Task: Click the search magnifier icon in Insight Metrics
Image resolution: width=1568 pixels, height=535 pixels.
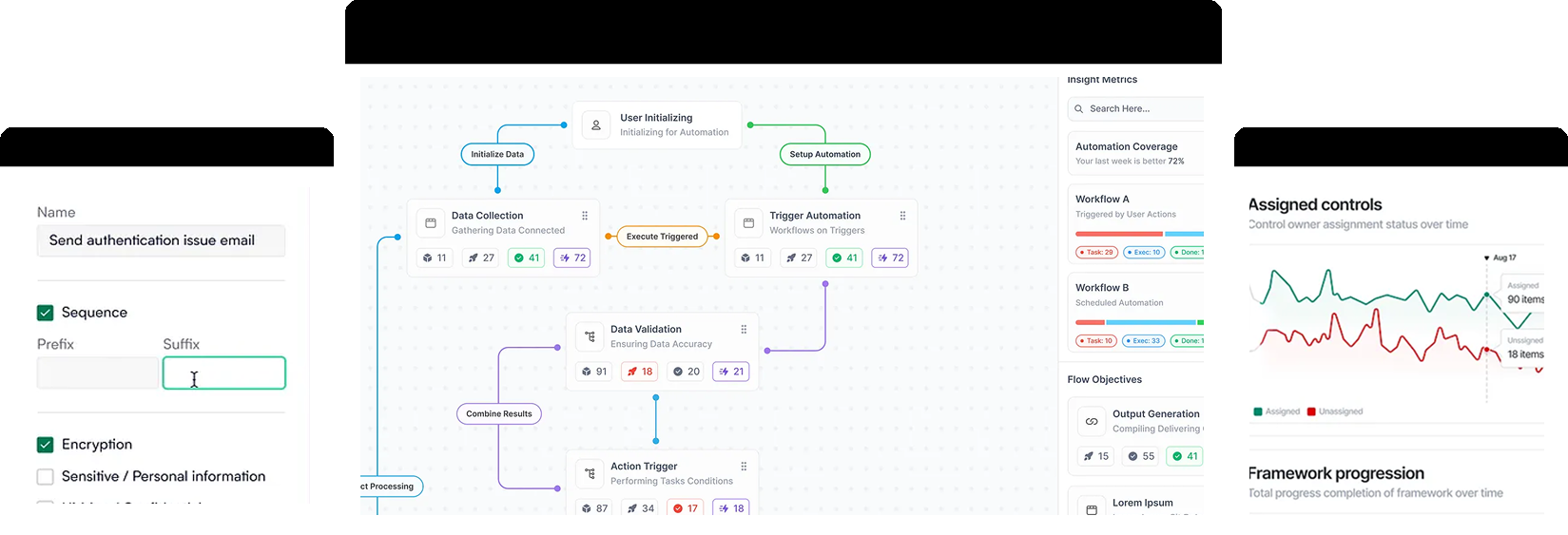Action: coord(1079,109)
